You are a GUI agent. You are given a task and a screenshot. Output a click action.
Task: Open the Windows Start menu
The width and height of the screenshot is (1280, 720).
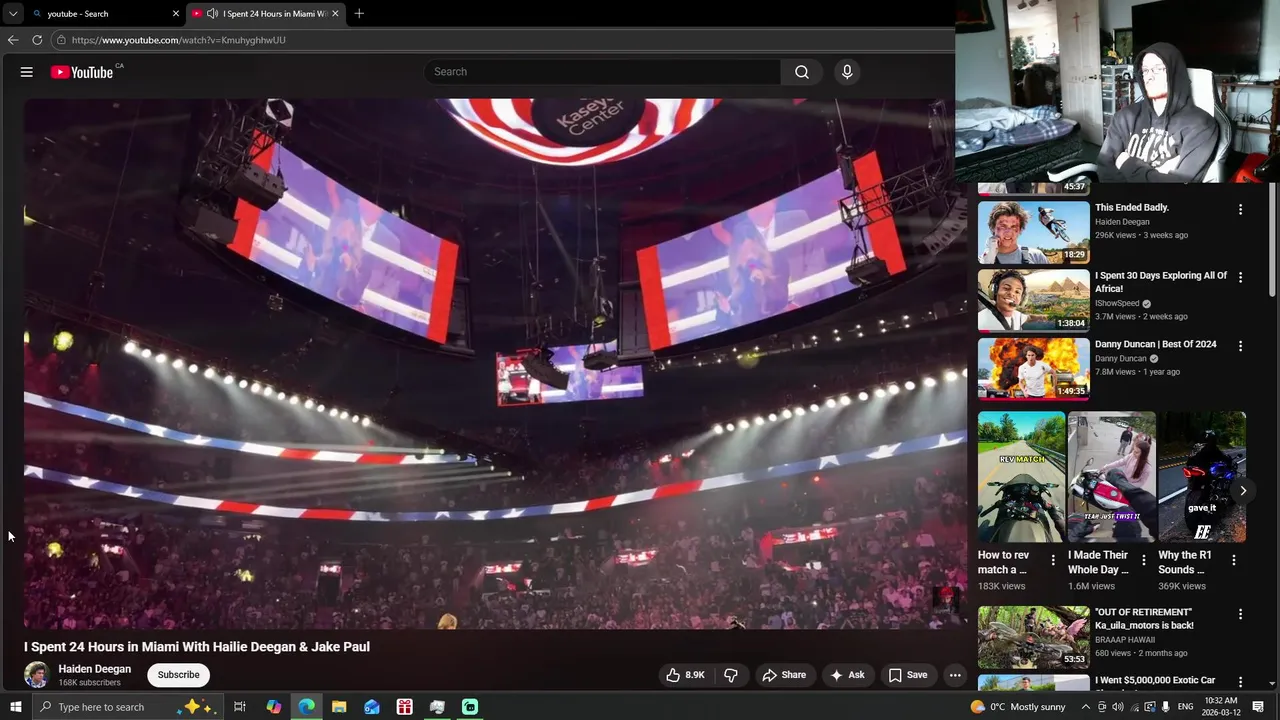[15, 707]
